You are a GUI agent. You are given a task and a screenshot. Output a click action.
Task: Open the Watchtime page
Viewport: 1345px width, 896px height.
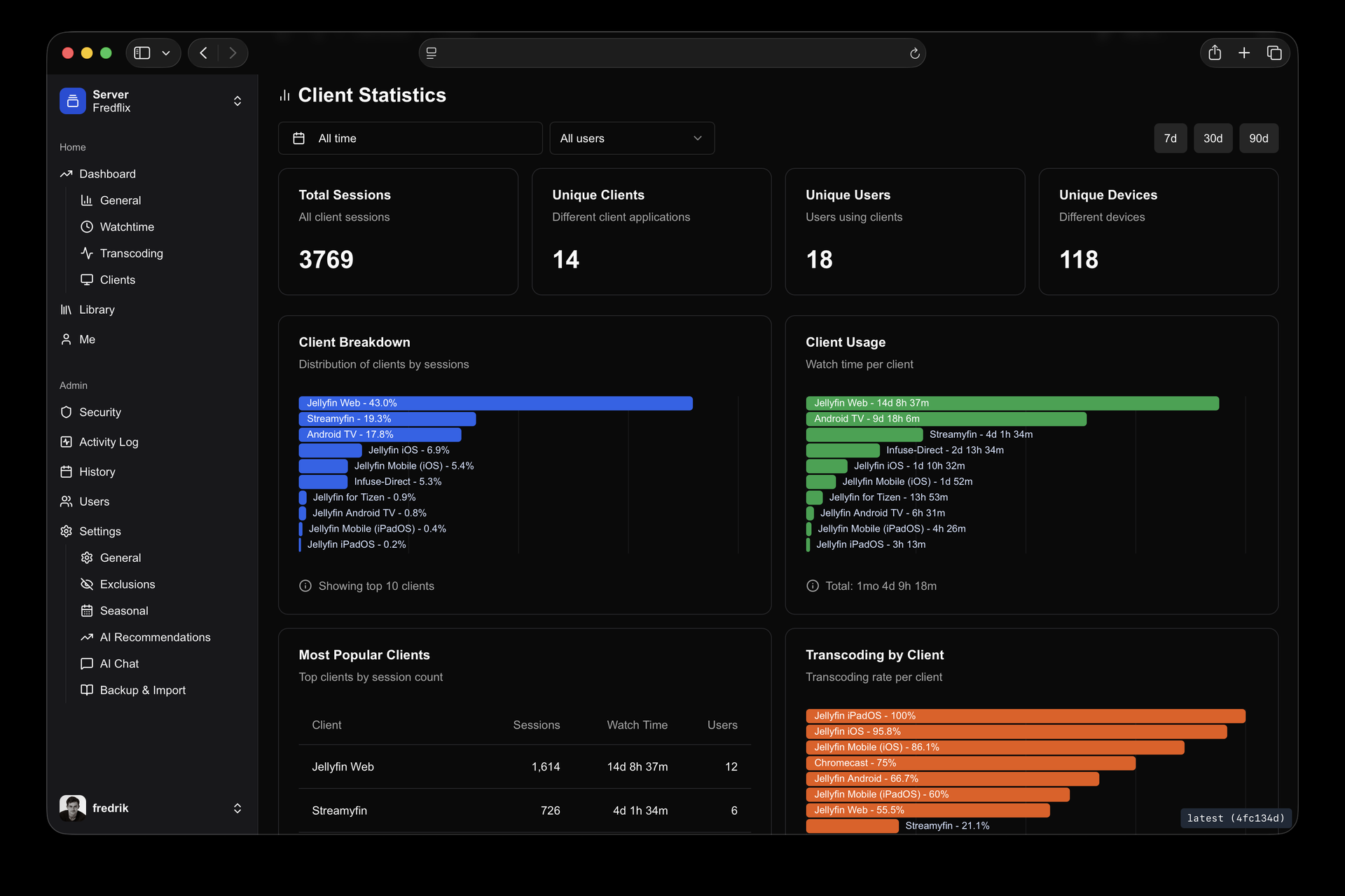127,227
